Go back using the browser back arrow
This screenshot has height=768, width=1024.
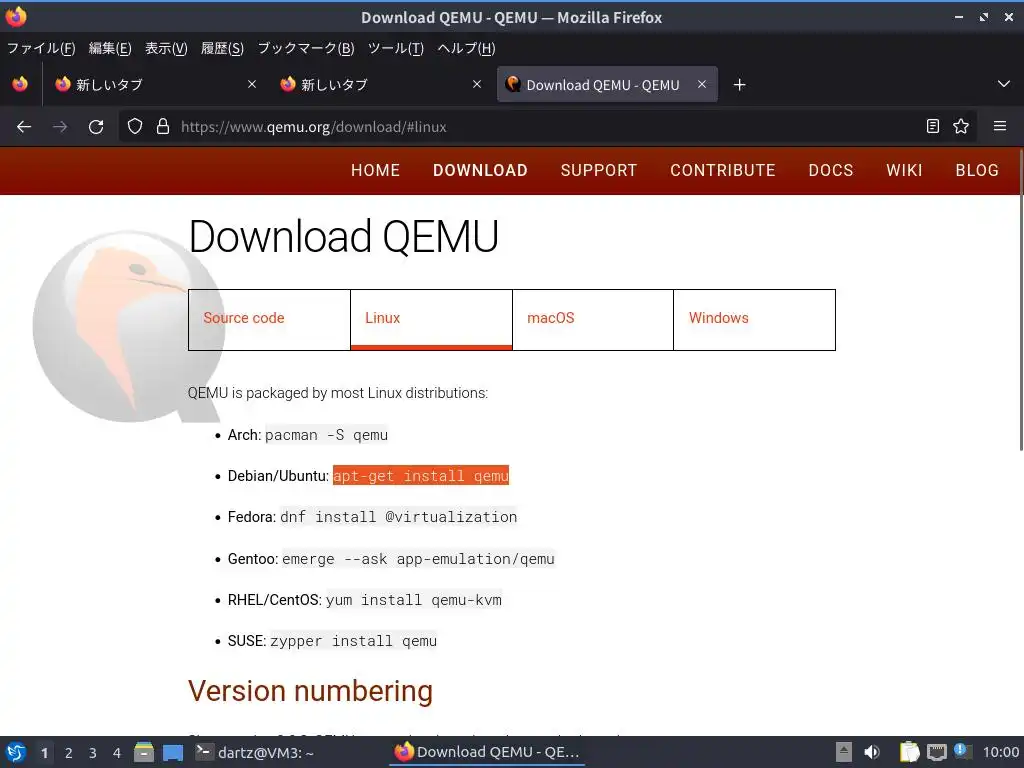tap(24, 127)
